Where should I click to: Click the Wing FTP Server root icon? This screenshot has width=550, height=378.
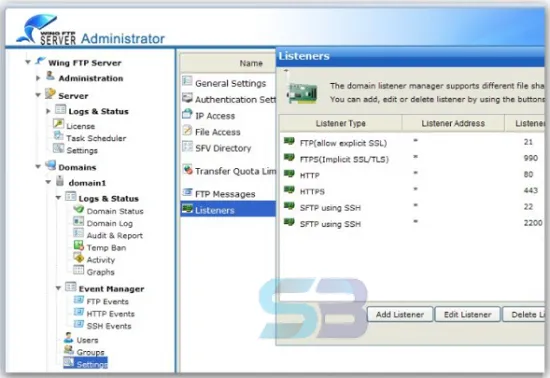click(x=40, y=61)
